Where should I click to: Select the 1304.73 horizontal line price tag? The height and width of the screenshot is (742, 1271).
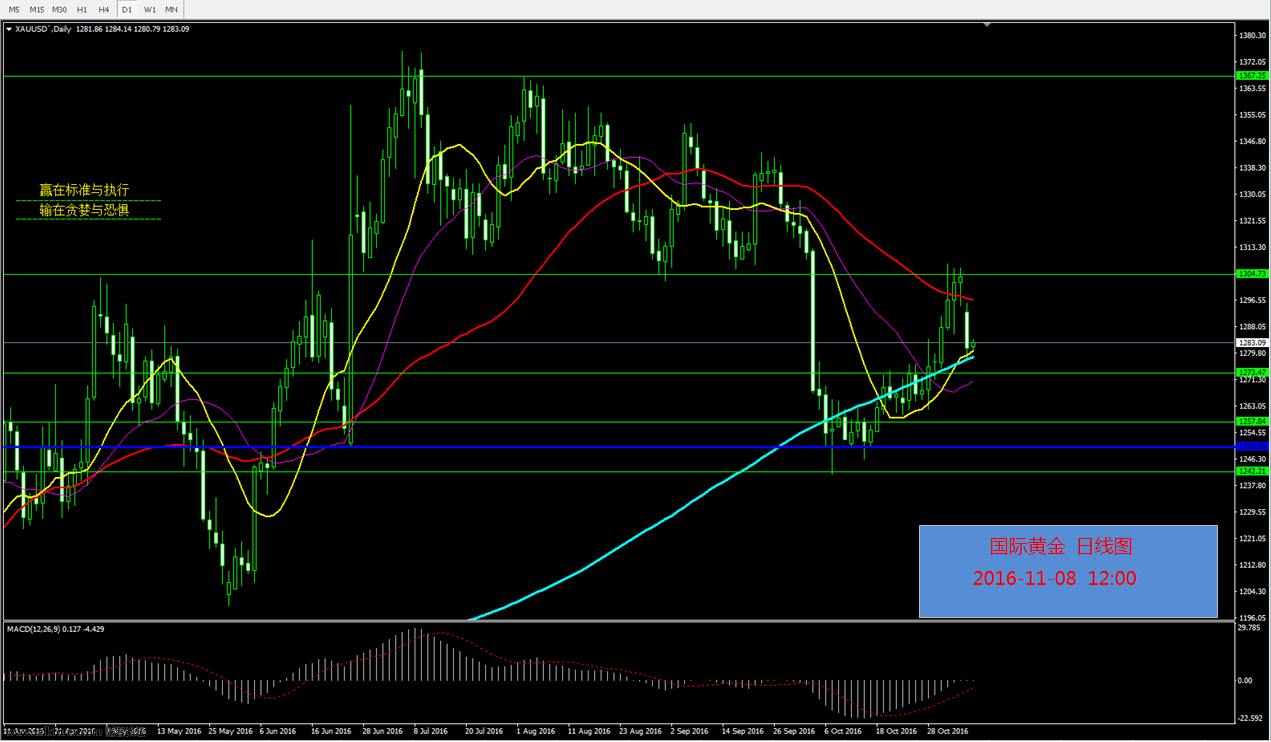pyautogui.click(x=1252, y=273)
